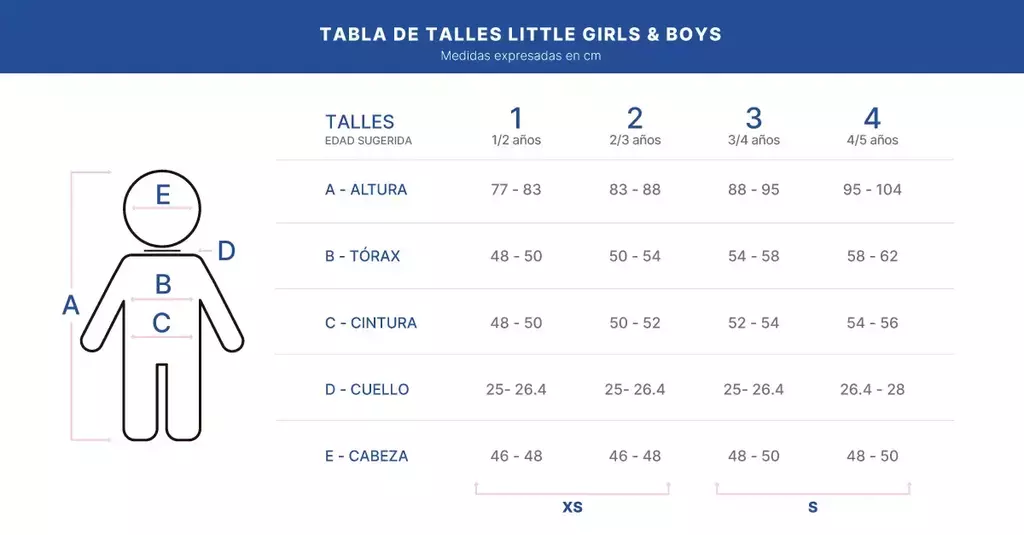Click the letter A height marker

click(70, 305)
